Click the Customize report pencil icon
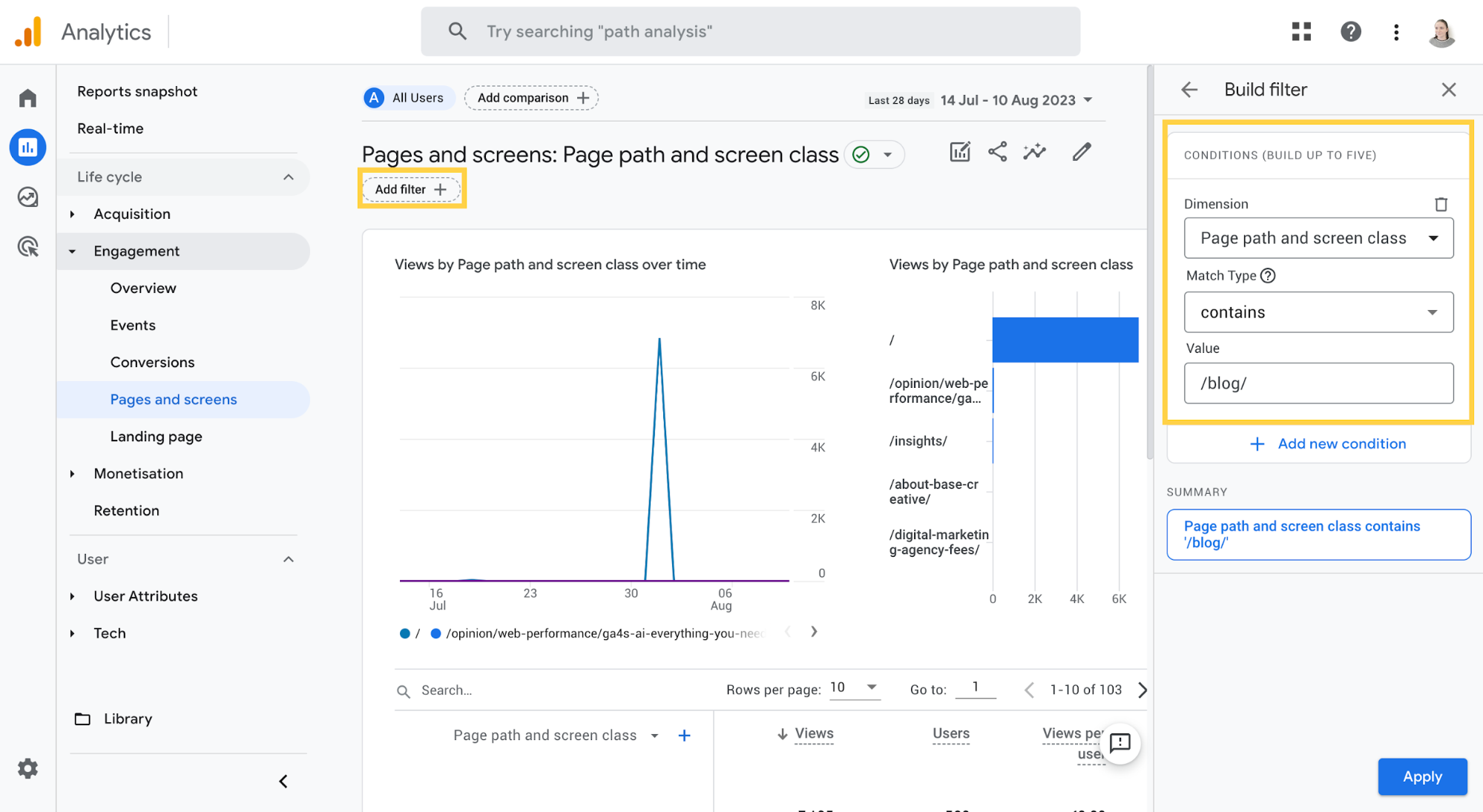 point(1082,152)
